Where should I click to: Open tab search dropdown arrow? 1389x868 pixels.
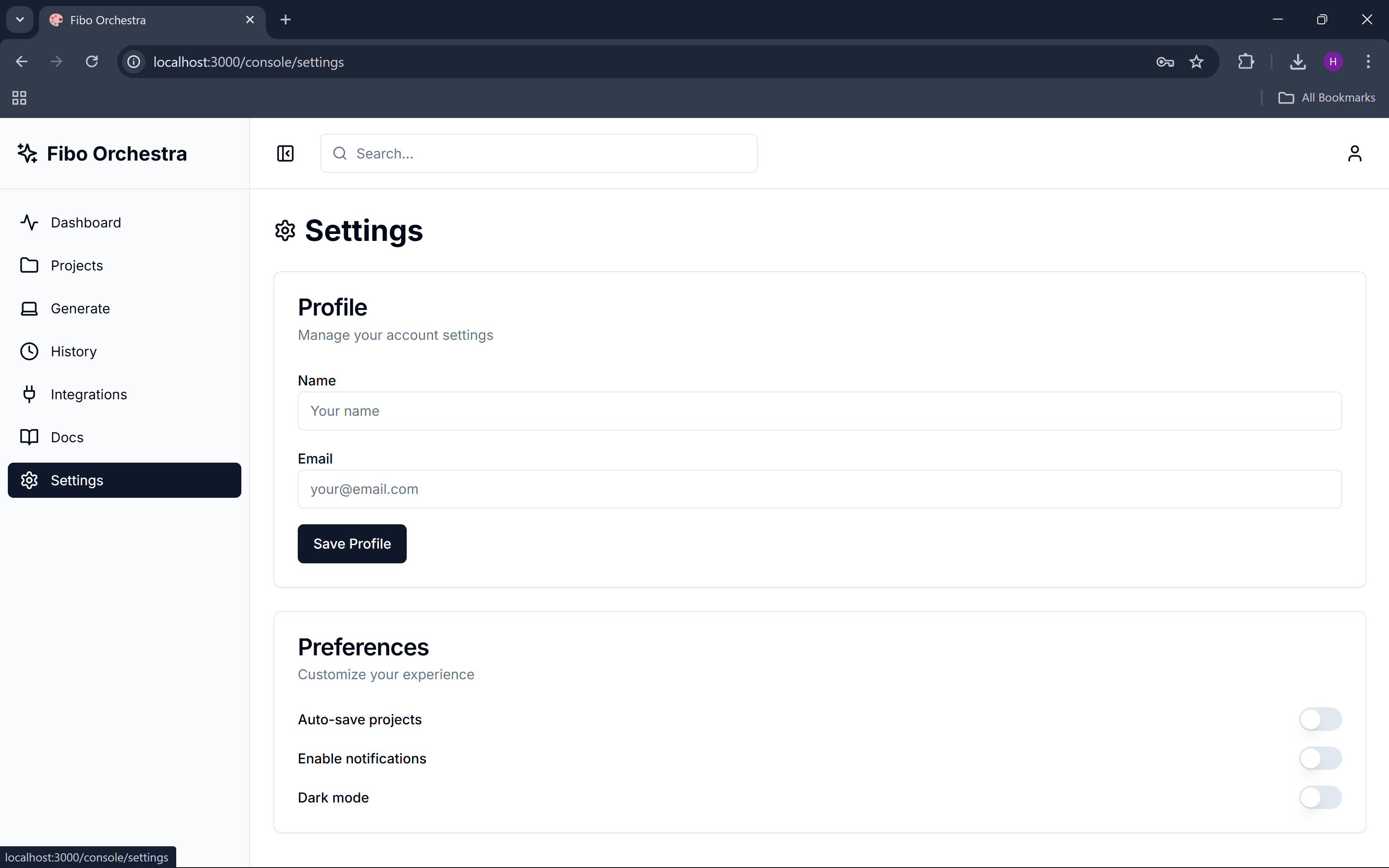point(20,20)
